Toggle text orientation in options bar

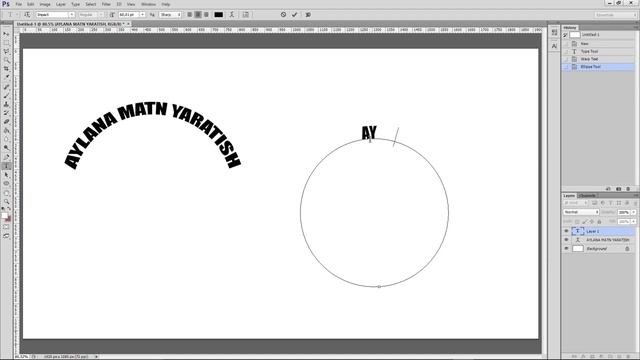pyautogui.click(x=27, y=15)
